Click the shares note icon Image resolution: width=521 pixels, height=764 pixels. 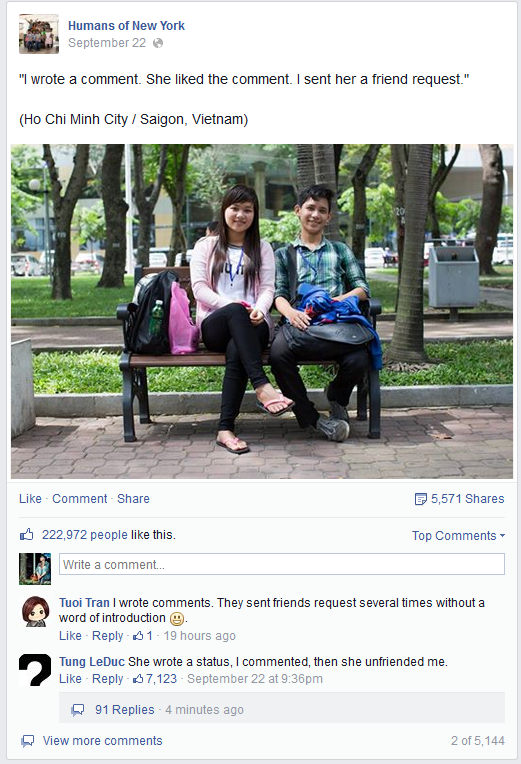420,499
